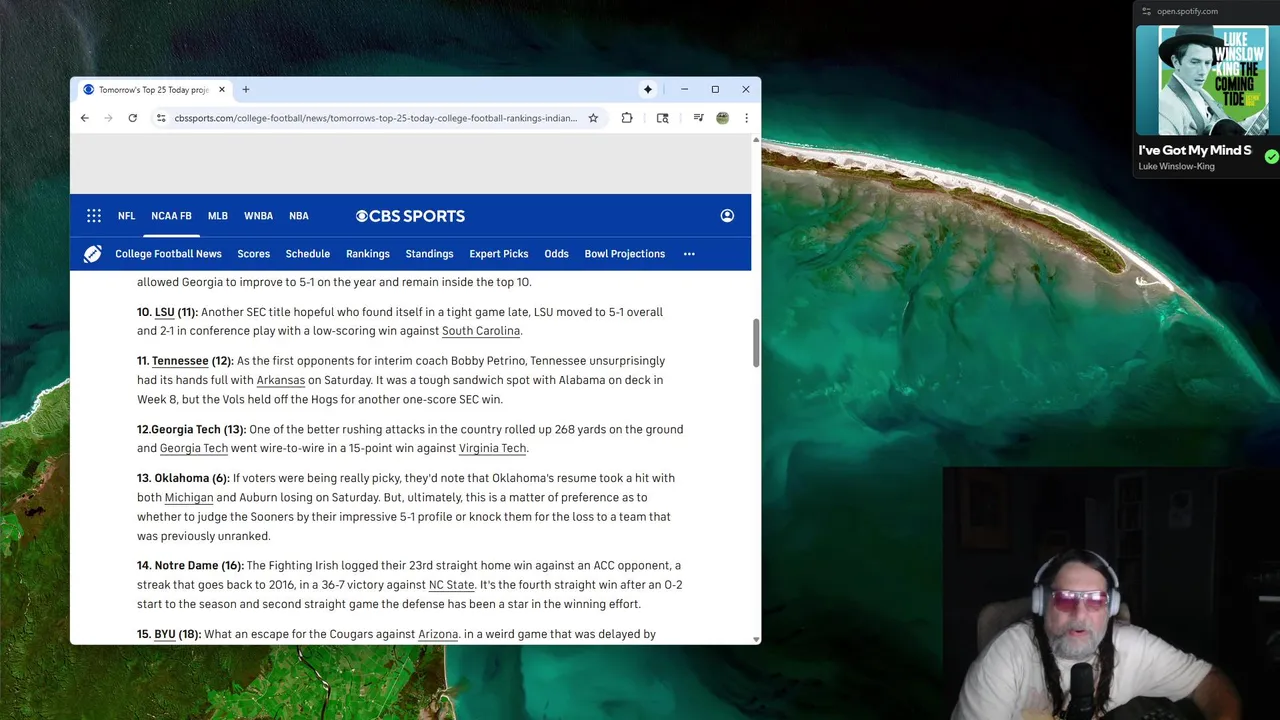Bookmark this page with the star icon

(x=593, y=118)
